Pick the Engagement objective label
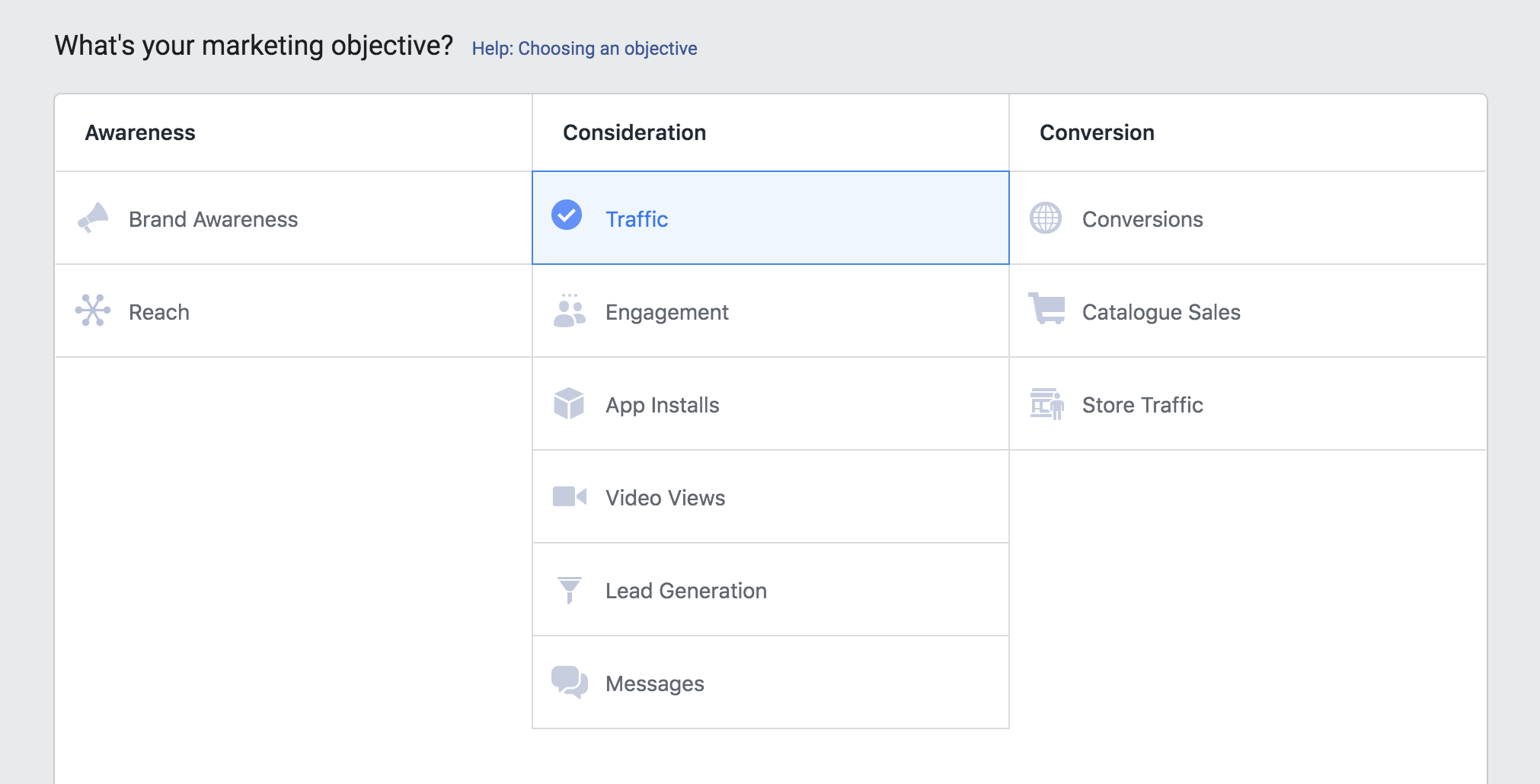This screenshot has height=784, width=1540. tap(667, 313)
